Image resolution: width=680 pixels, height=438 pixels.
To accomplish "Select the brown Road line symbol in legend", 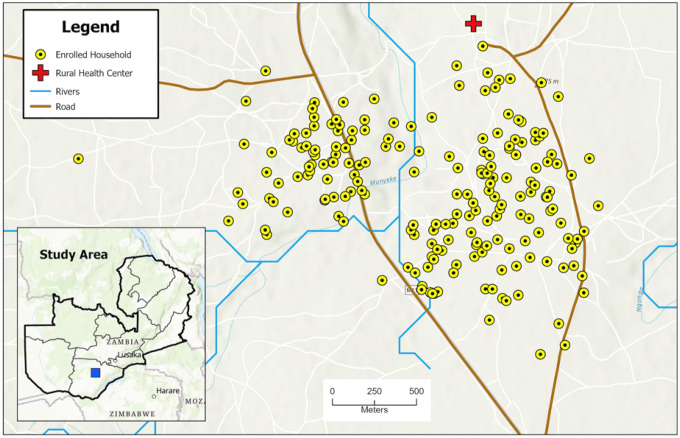I will pyautogui.click(x=40, y=107).
